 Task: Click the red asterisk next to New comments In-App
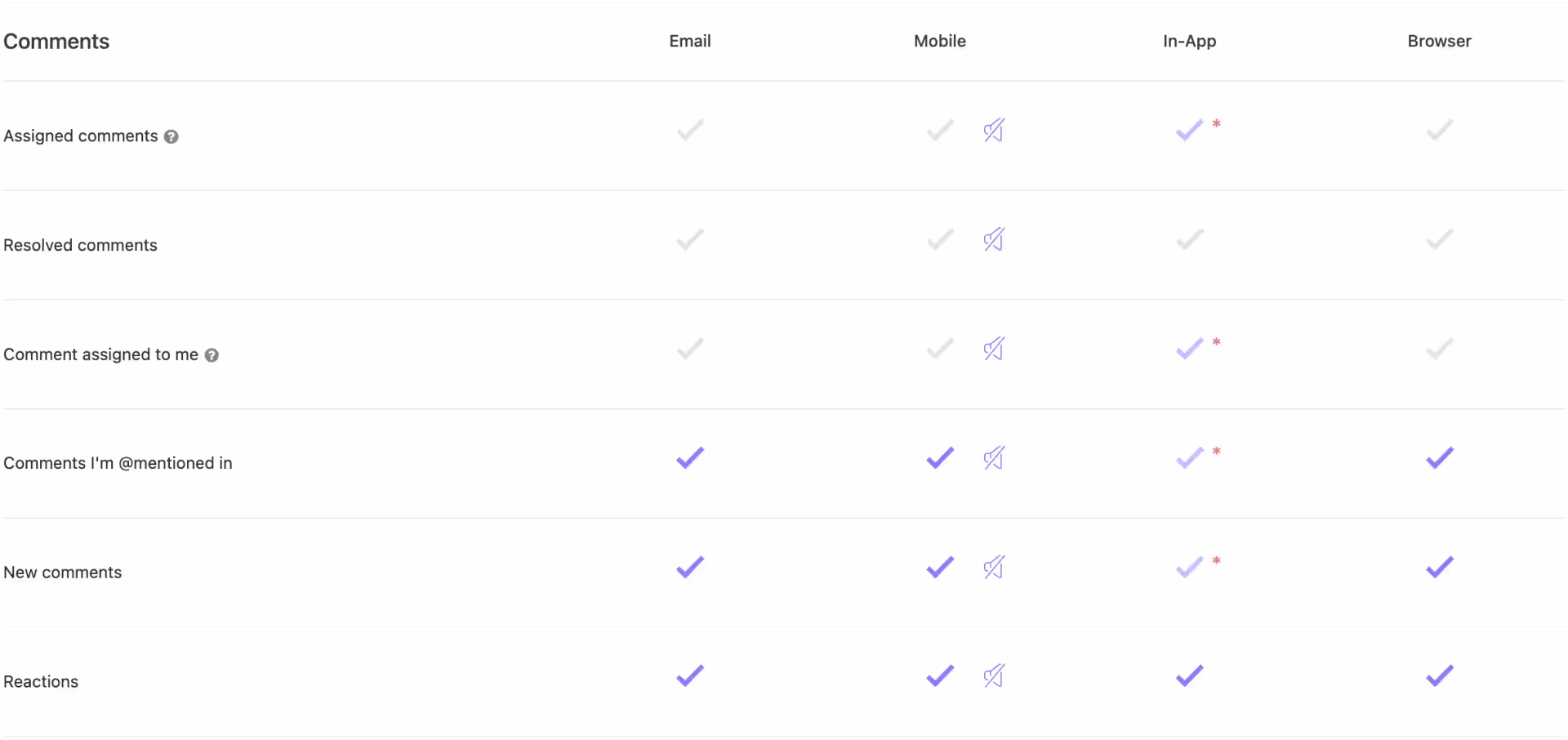pyautogui.click(x=1216, y=560)
